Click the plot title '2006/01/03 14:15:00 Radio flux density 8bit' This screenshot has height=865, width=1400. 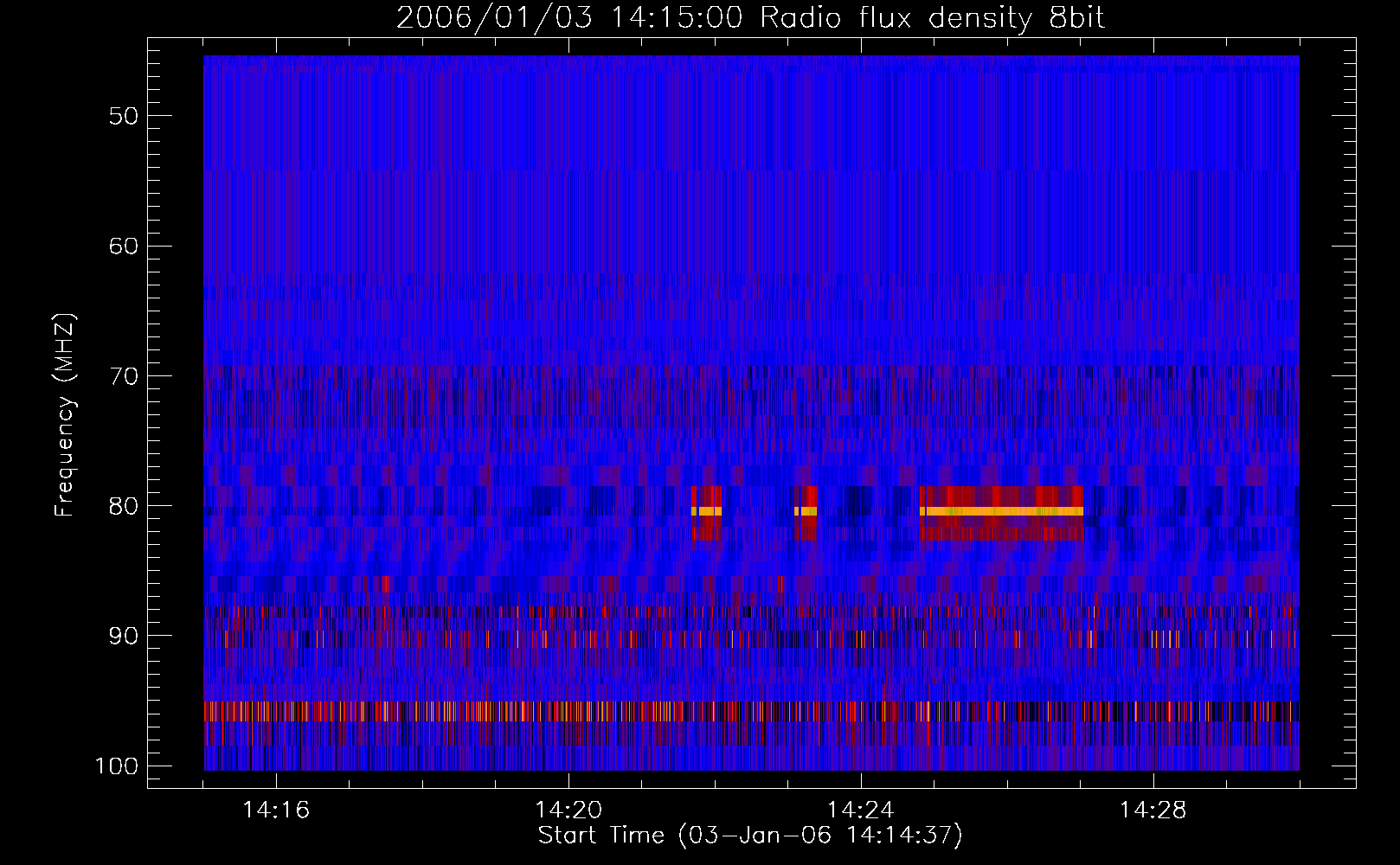pyautogui.click(x=750, y=17)
